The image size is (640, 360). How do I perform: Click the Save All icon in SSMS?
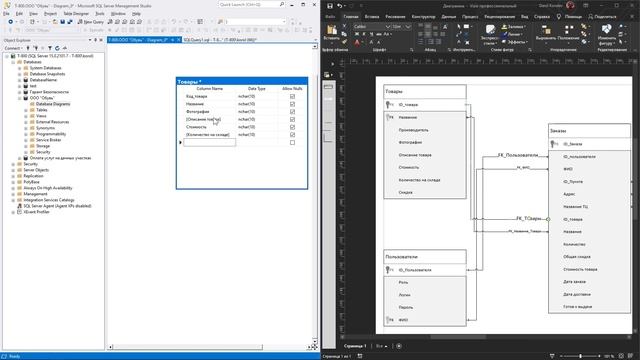click(70, 22)
